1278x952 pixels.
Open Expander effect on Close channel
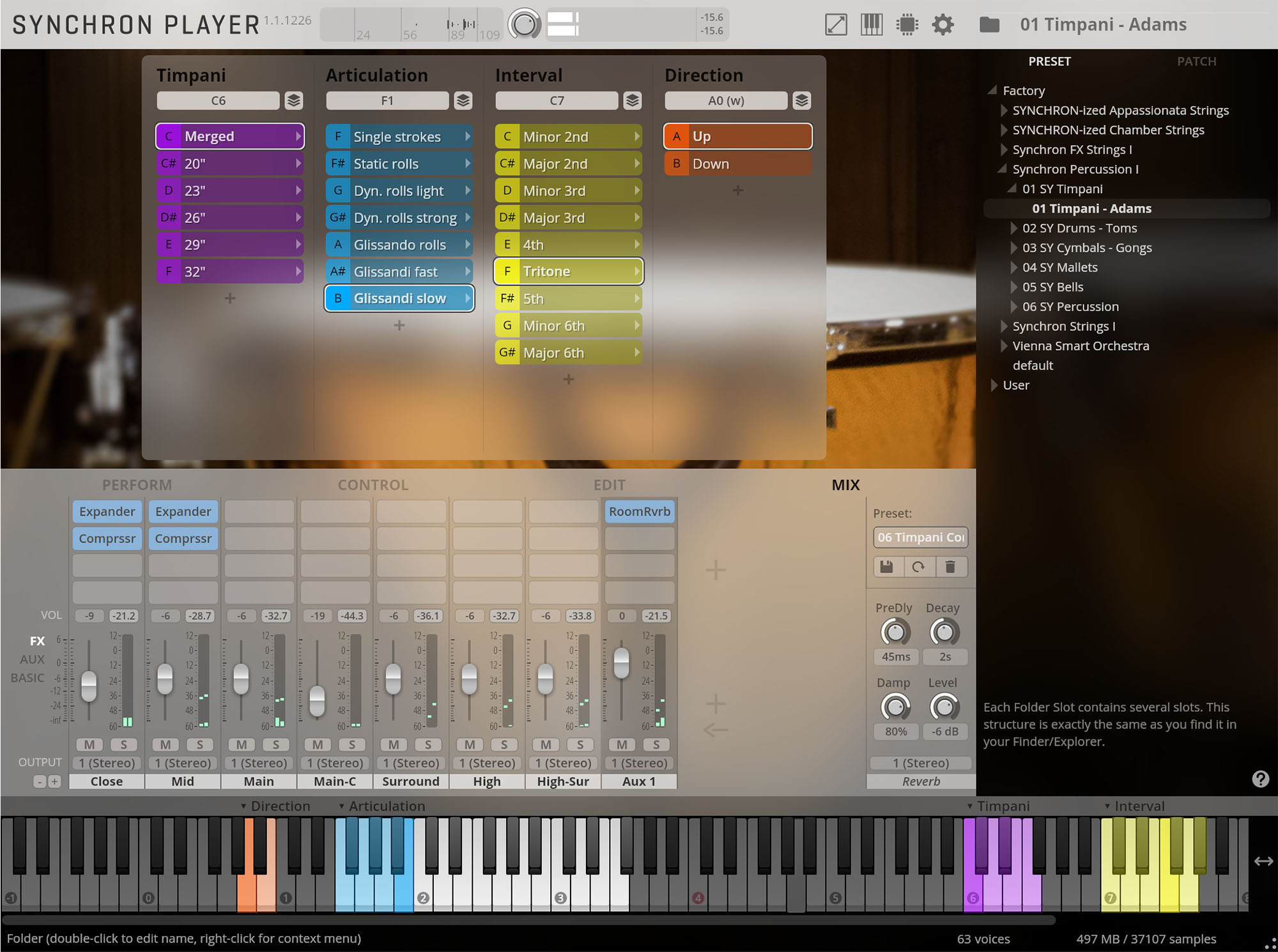[x=107, y=512]
